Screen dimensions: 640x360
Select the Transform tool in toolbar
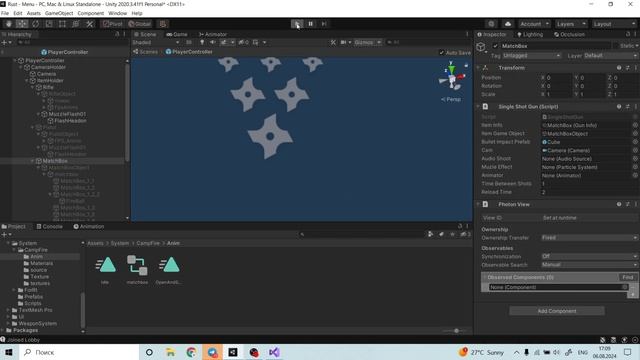(76, 24)
